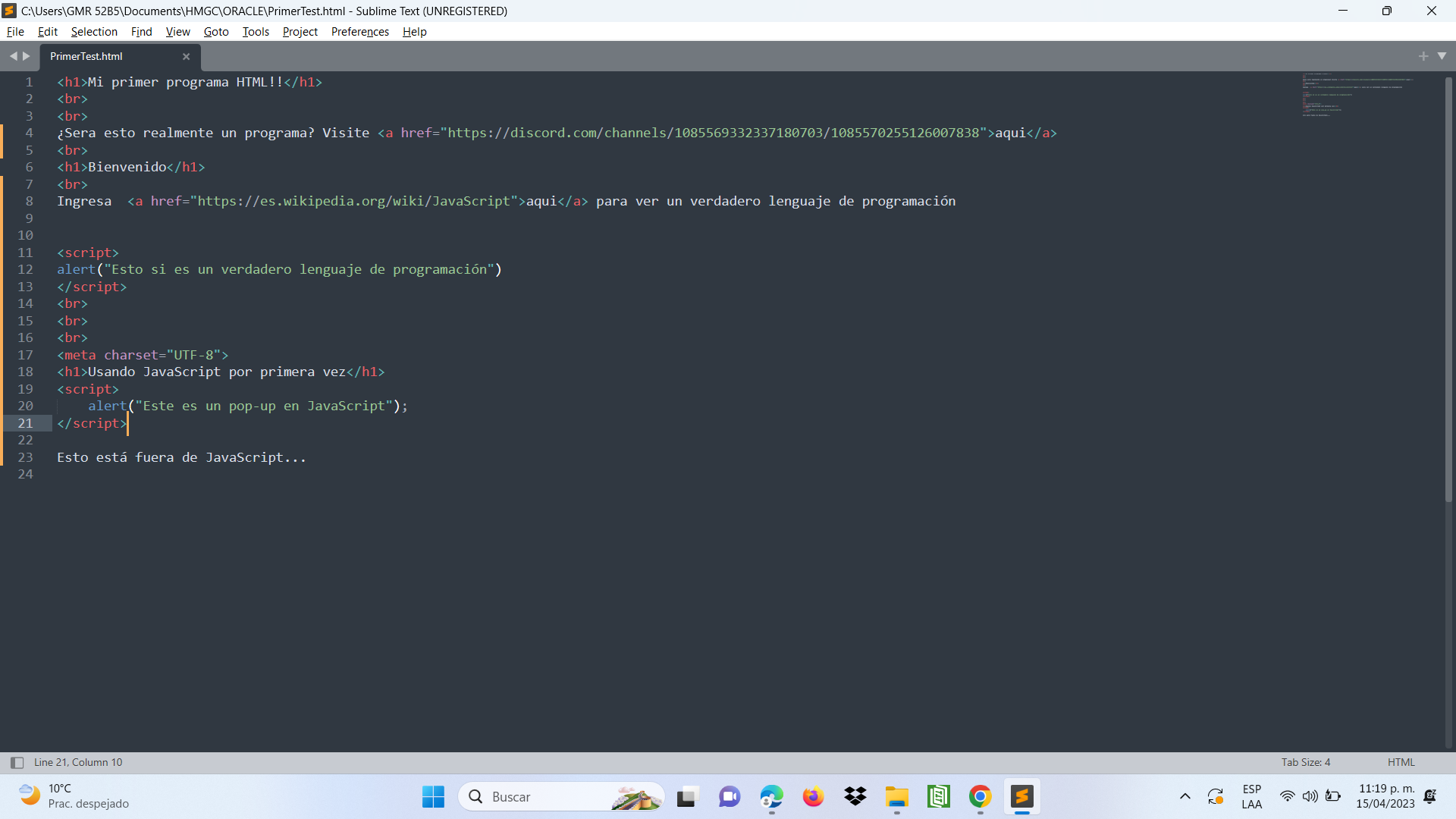Screen dimensions: 1456x819
Task: Open the Tab Size: 4 selector
Action: tap(1306, 762)
